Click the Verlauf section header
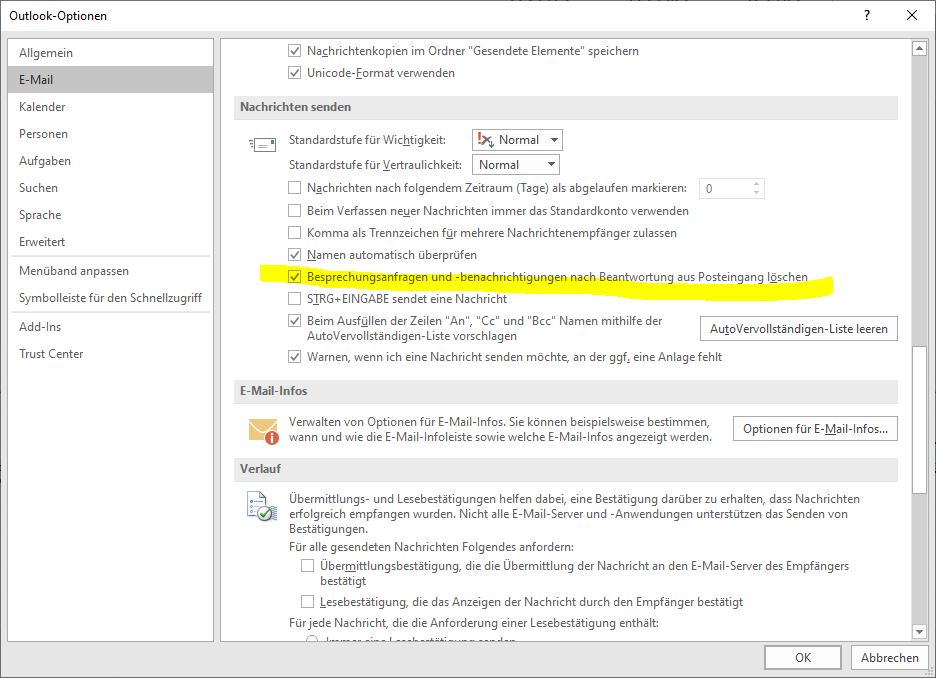 coord(566,469)
